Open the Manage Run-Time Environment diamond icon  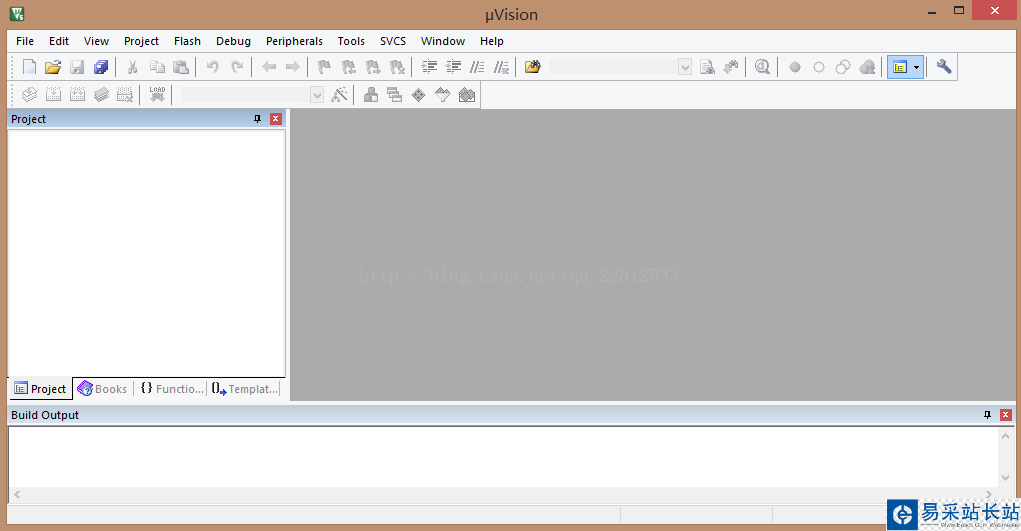[419, 94]
